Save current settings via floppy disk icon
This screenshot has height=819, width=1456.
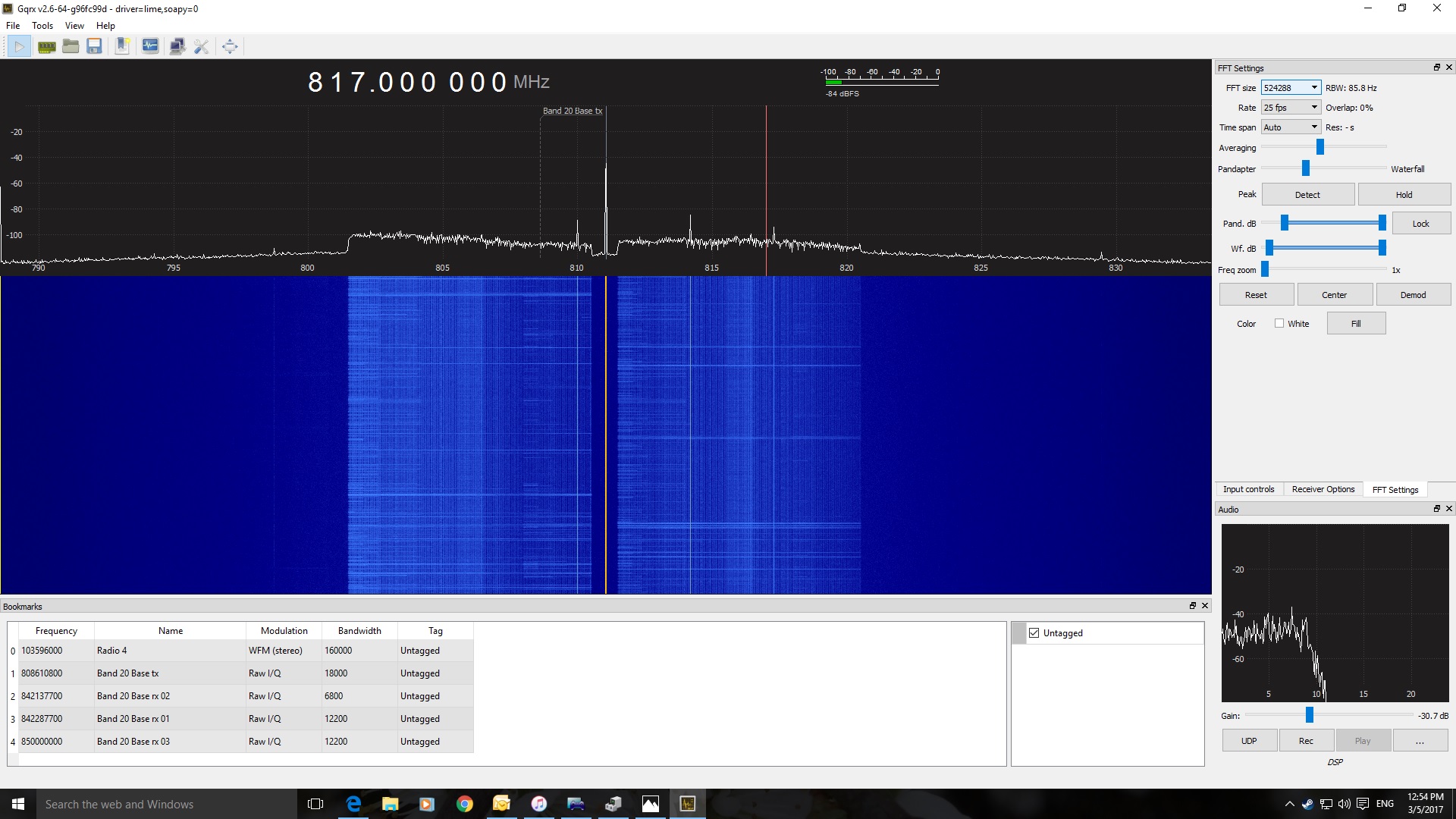(94, 45)
